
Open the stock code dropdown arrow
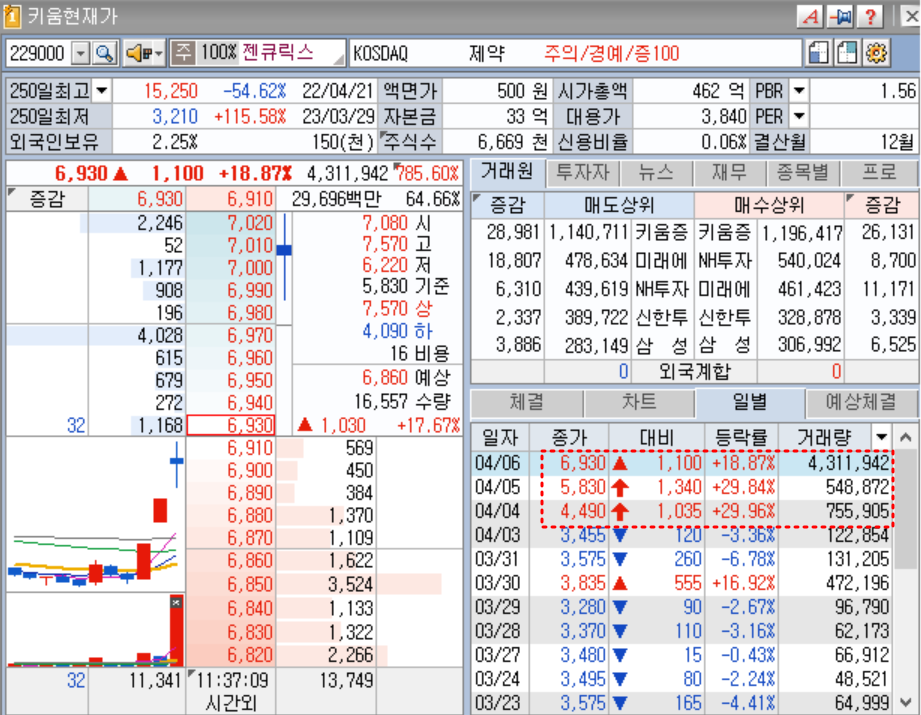click(x=80, y=53)
